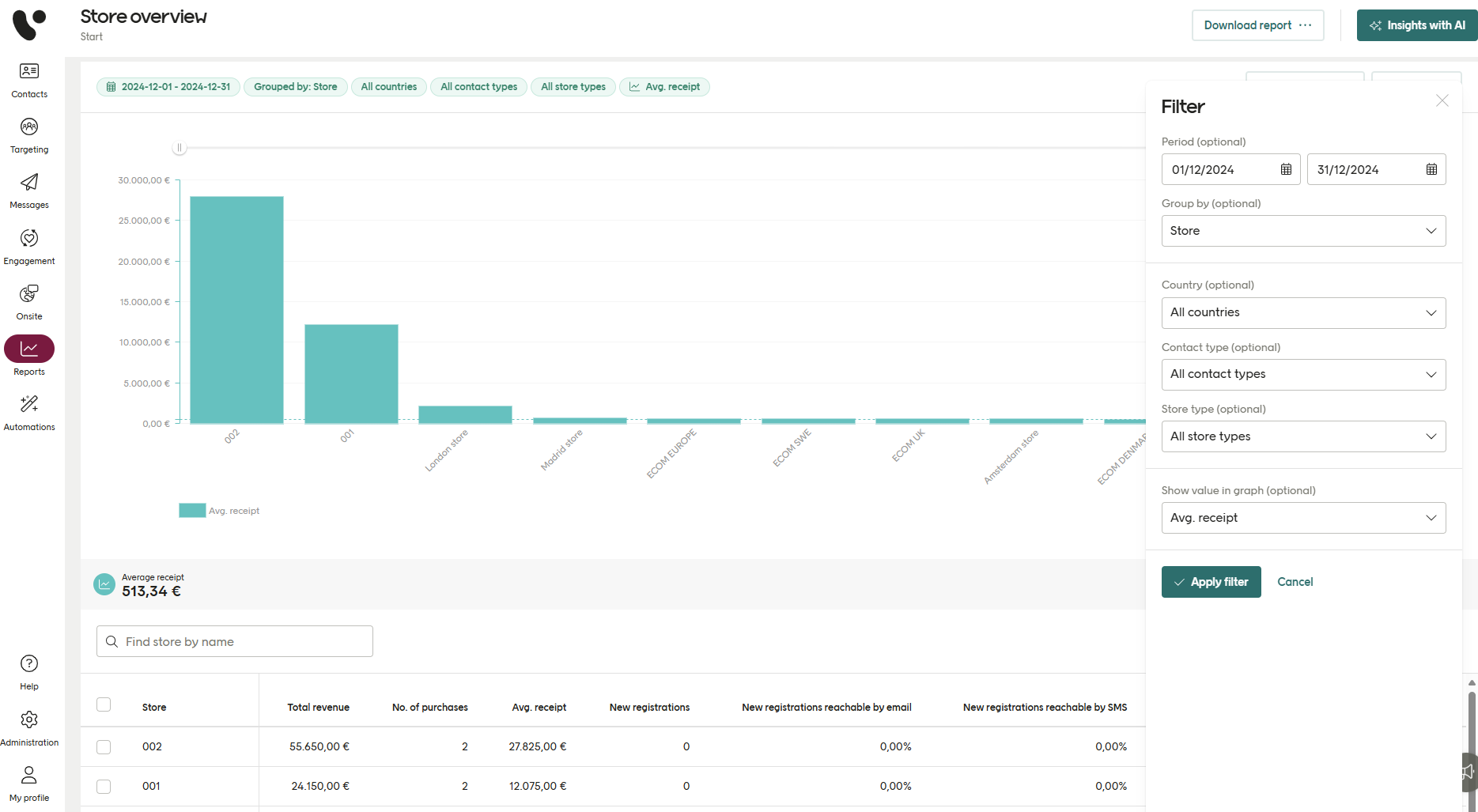1478x812 pixels.
Task: Toggle the select-all stores checkbox
Action: point(104,704)
